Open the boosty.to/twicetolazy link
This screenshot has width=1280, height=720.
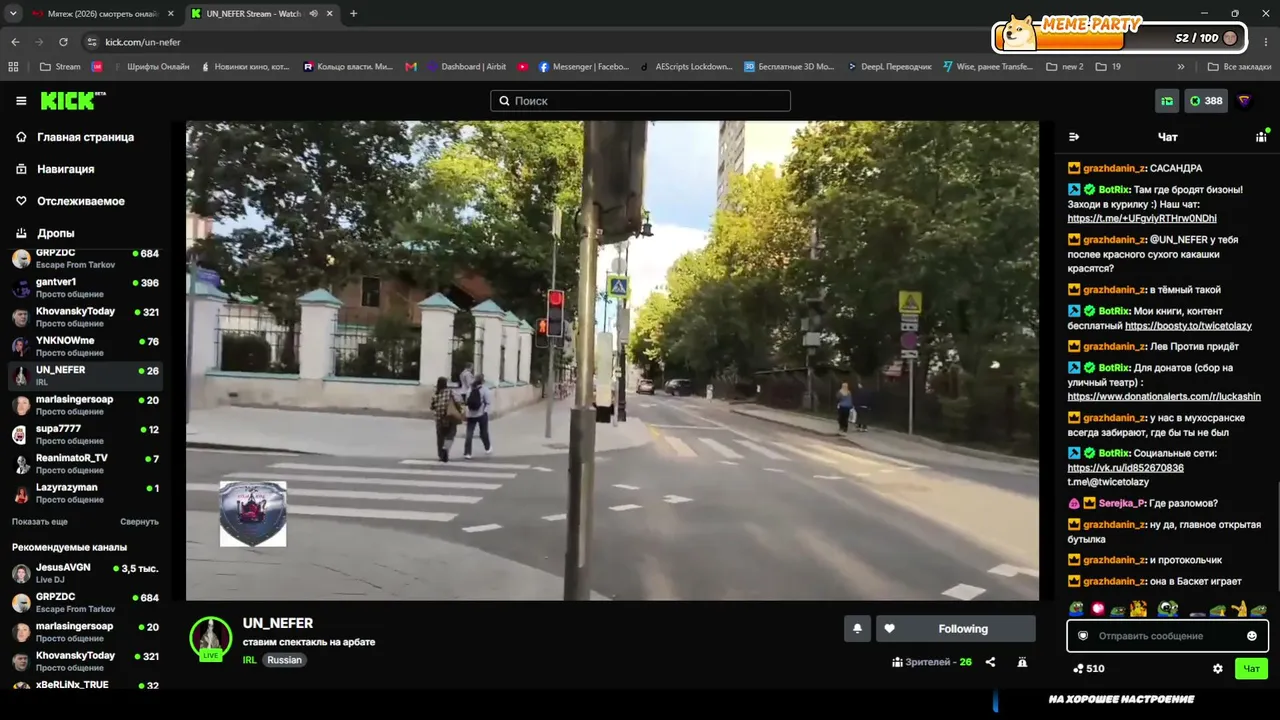[1188, 325]
